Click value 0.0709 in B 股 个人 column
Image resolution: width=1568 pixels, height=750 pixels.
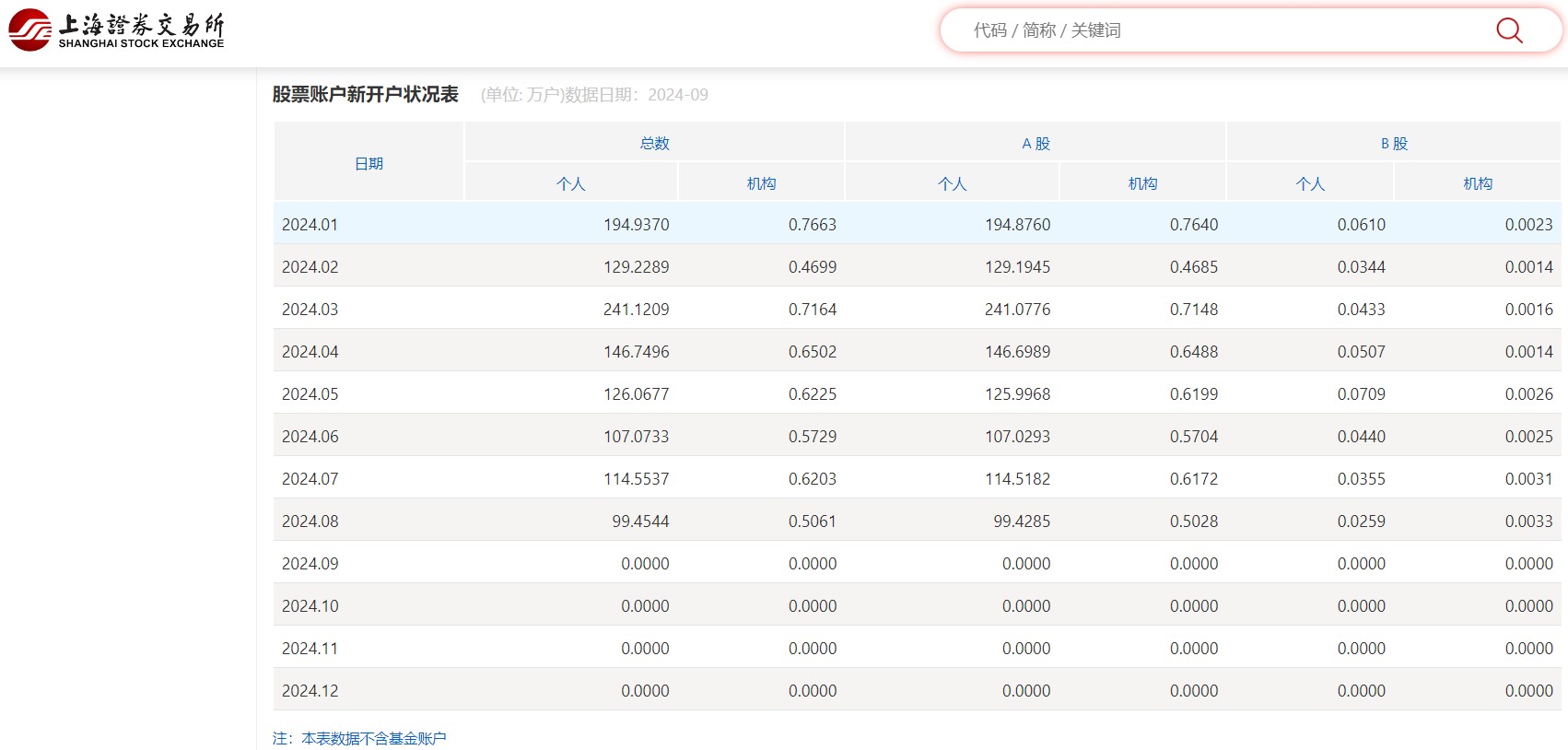pyautogui.click(x=1361, y=393)
